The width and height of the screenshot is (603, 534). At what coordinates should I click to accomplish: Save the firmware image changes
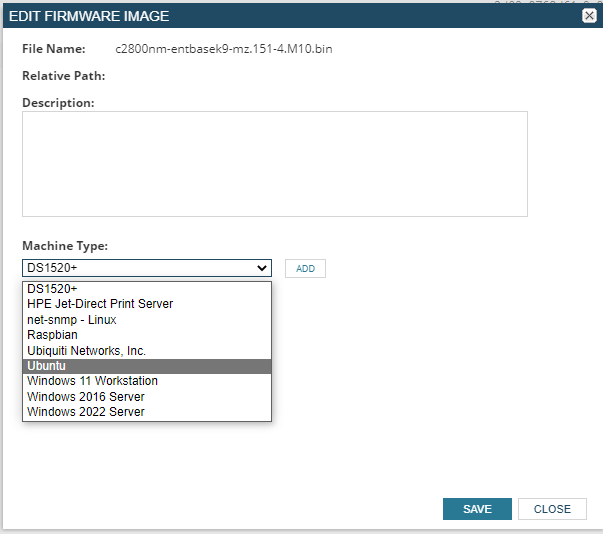(477, 509)
